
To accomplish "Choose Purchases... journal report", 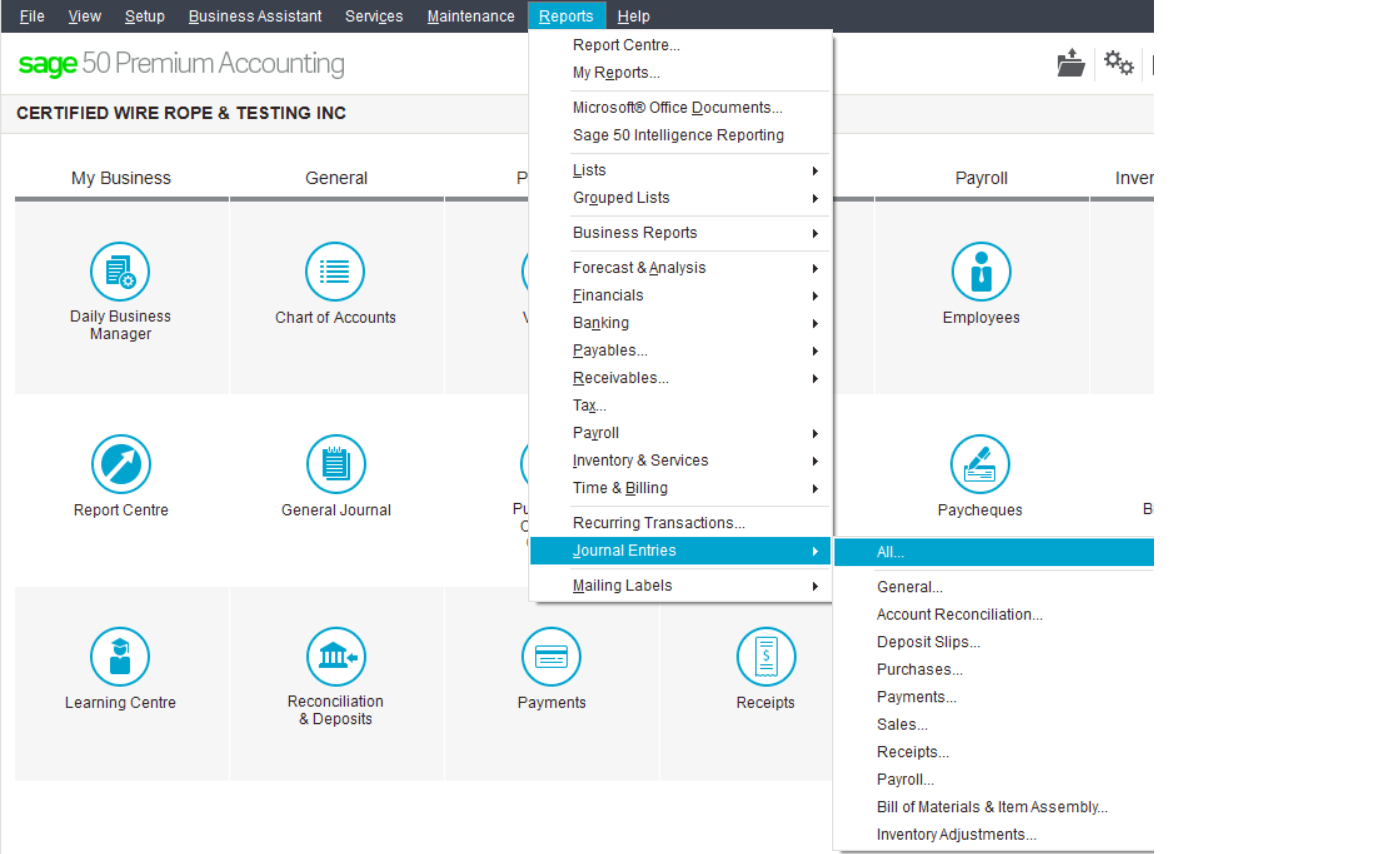I will (x=994, y=670).
